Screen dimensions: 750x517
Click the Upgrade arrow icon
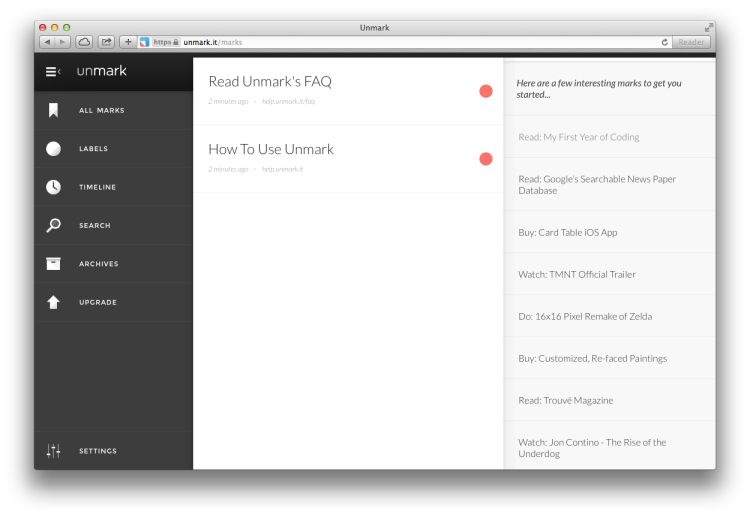(x=54, y=302)
